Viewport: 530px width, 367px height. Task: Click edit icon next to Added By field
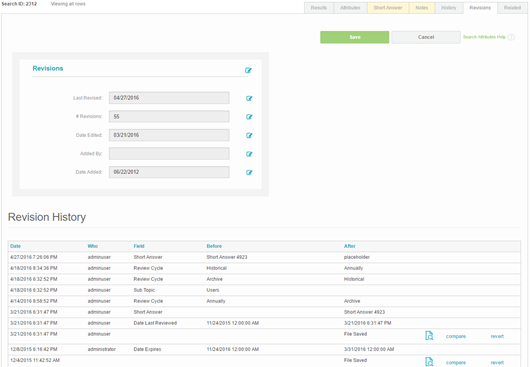click(249, 154)
